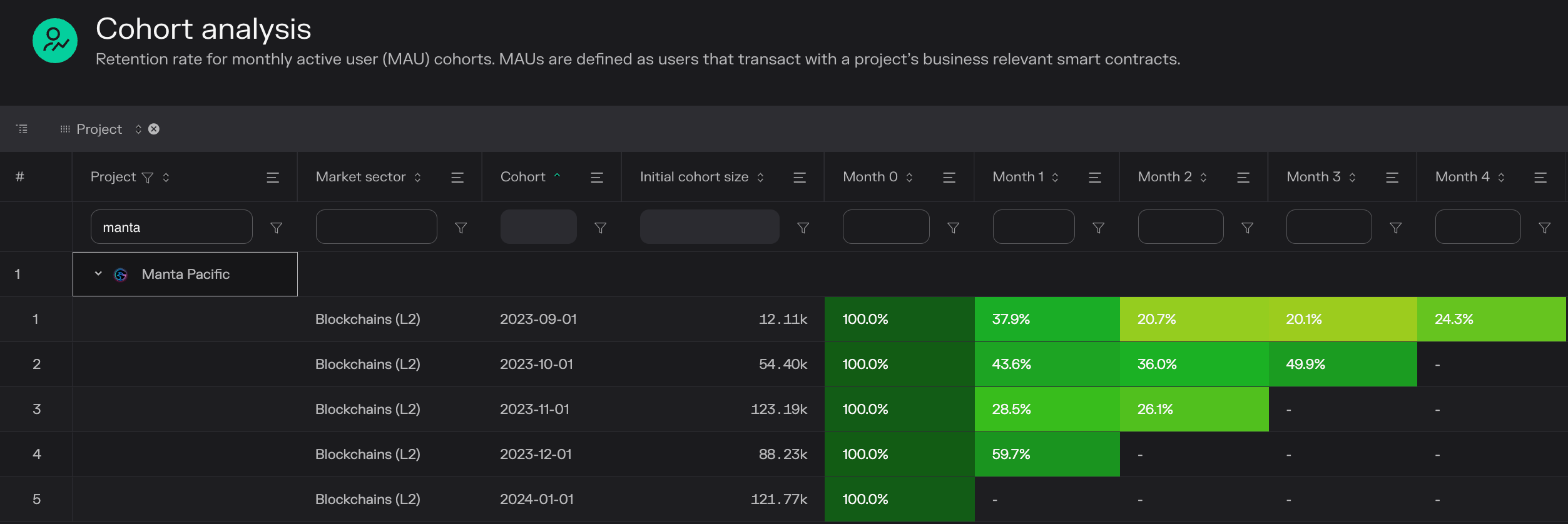
Task: Open the Month 1 column menu
Action: [1095, 178]
